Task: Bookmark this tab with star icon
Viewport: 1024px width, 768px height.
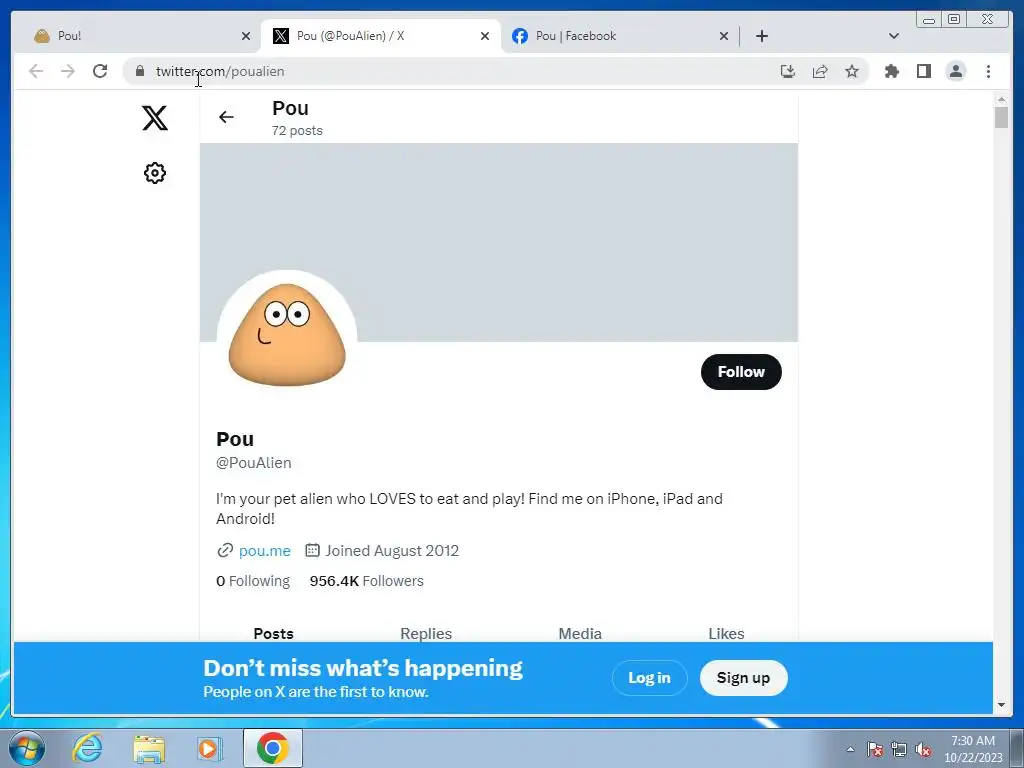Action: click(852, 71)
